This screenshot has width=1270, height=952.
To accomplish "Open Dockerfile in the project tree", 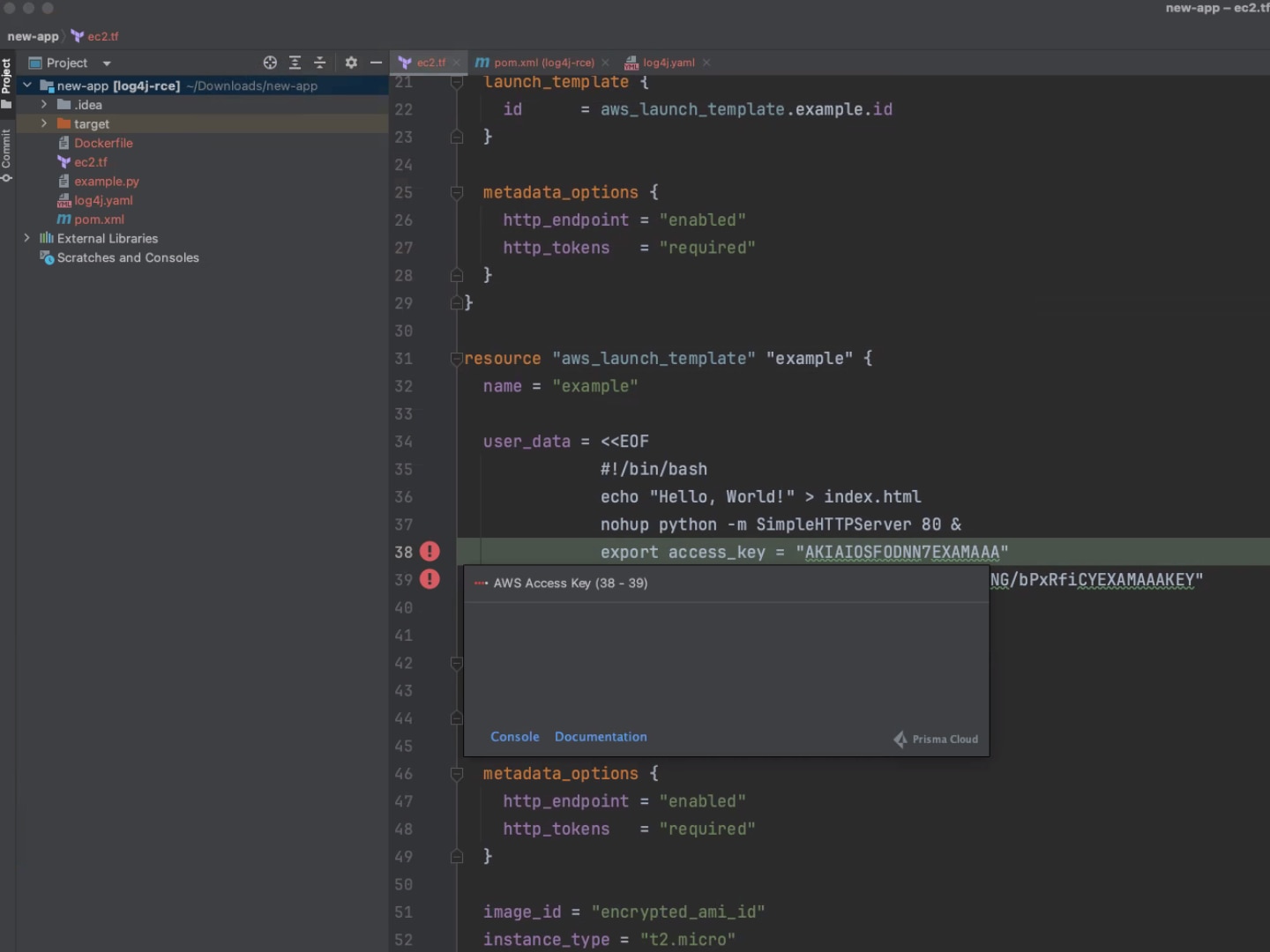I will (103, 143).
